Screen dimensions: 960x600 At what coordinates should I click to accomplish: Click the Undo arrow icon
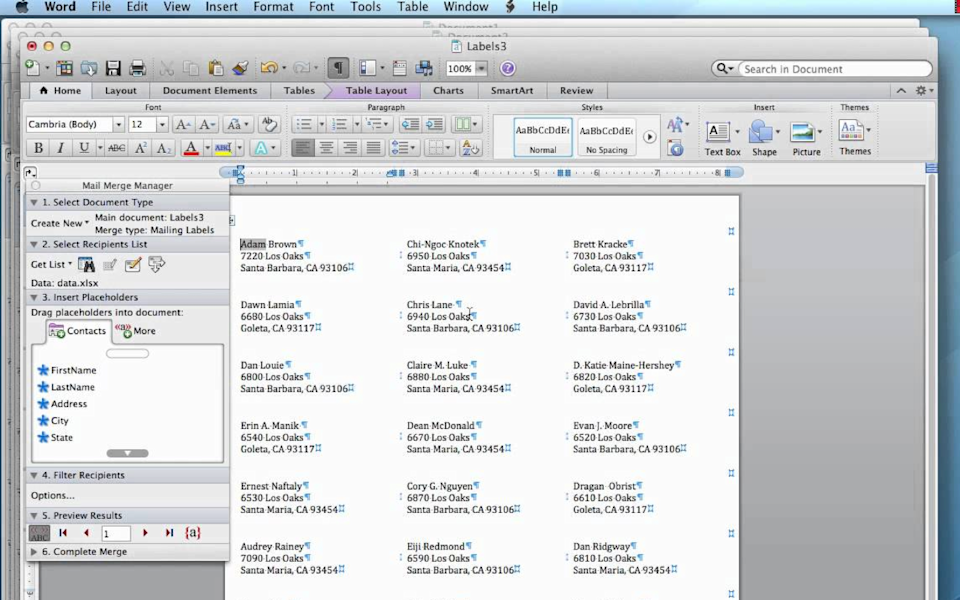pos(267,68)
